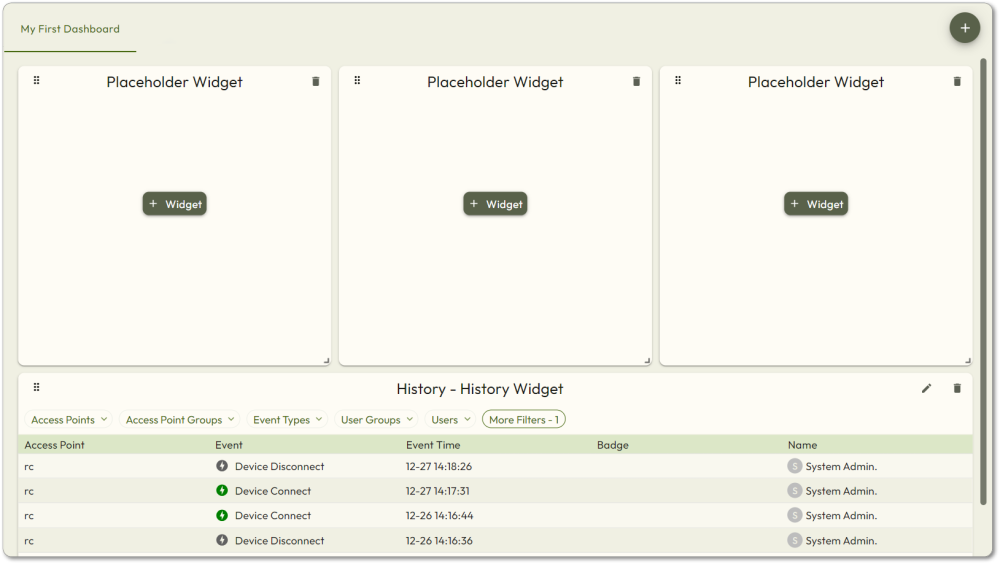Viewport: 1000px width, 564px height.
Task: Add widget to first placeholder
Action: point(175,204)
